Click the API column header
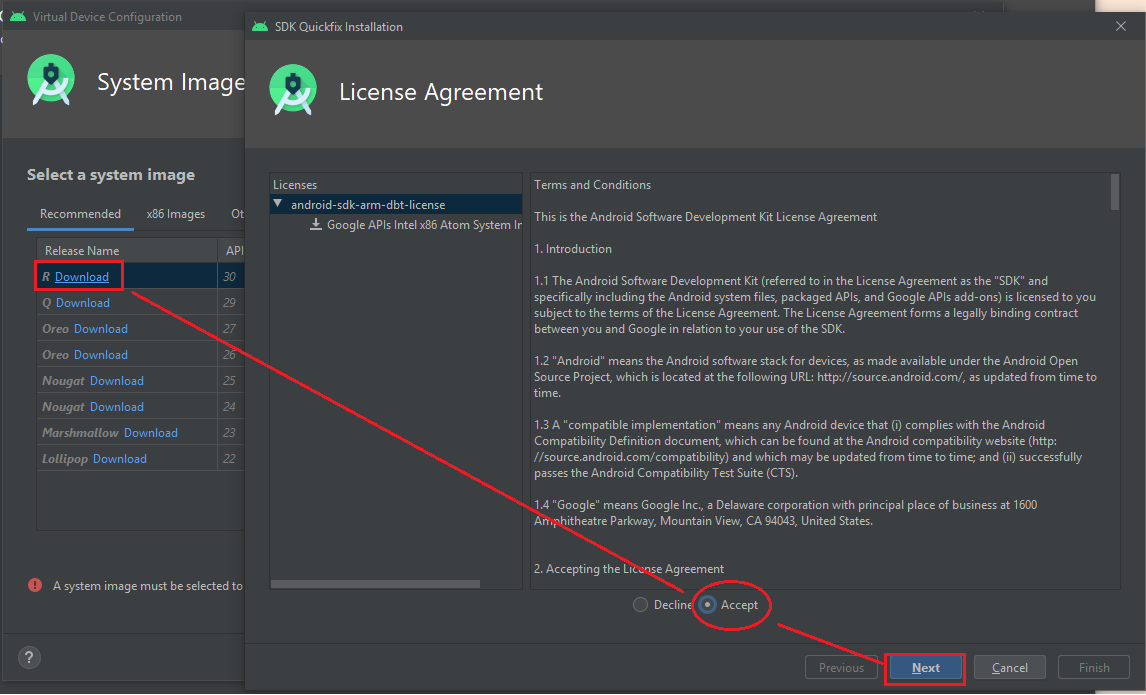This screenshot has width=1146, height=695. click(x=234, y=251)
